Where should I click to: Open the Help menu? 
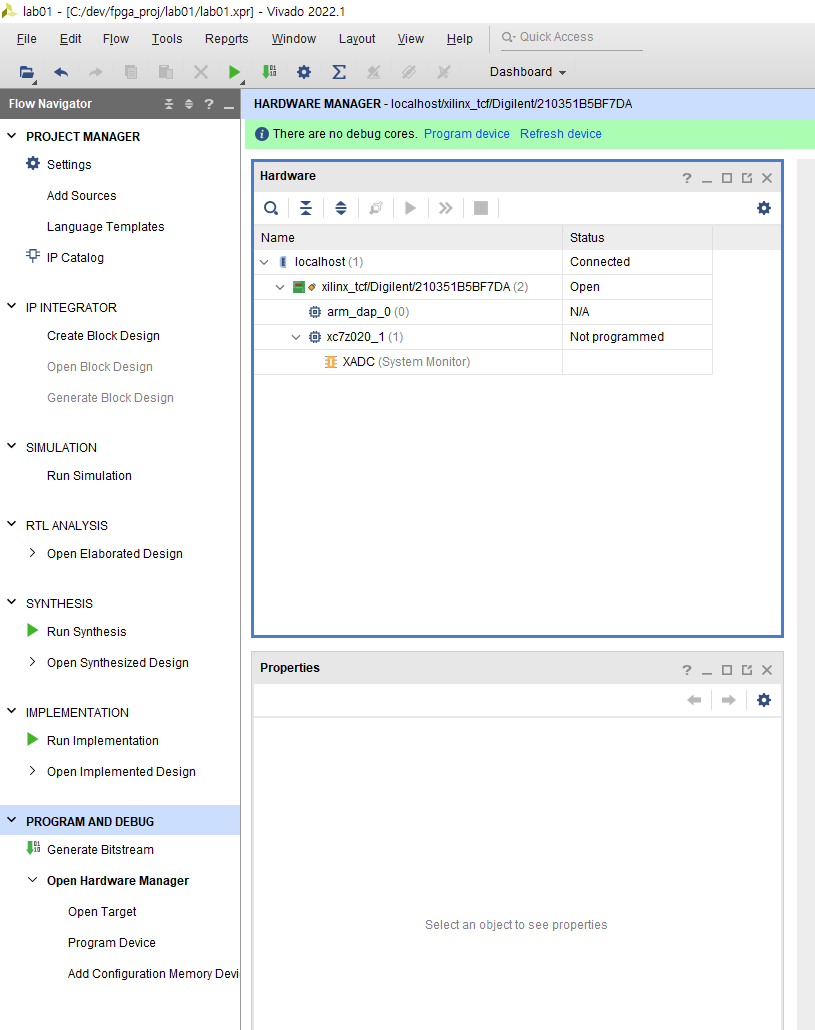pos(460,39)
